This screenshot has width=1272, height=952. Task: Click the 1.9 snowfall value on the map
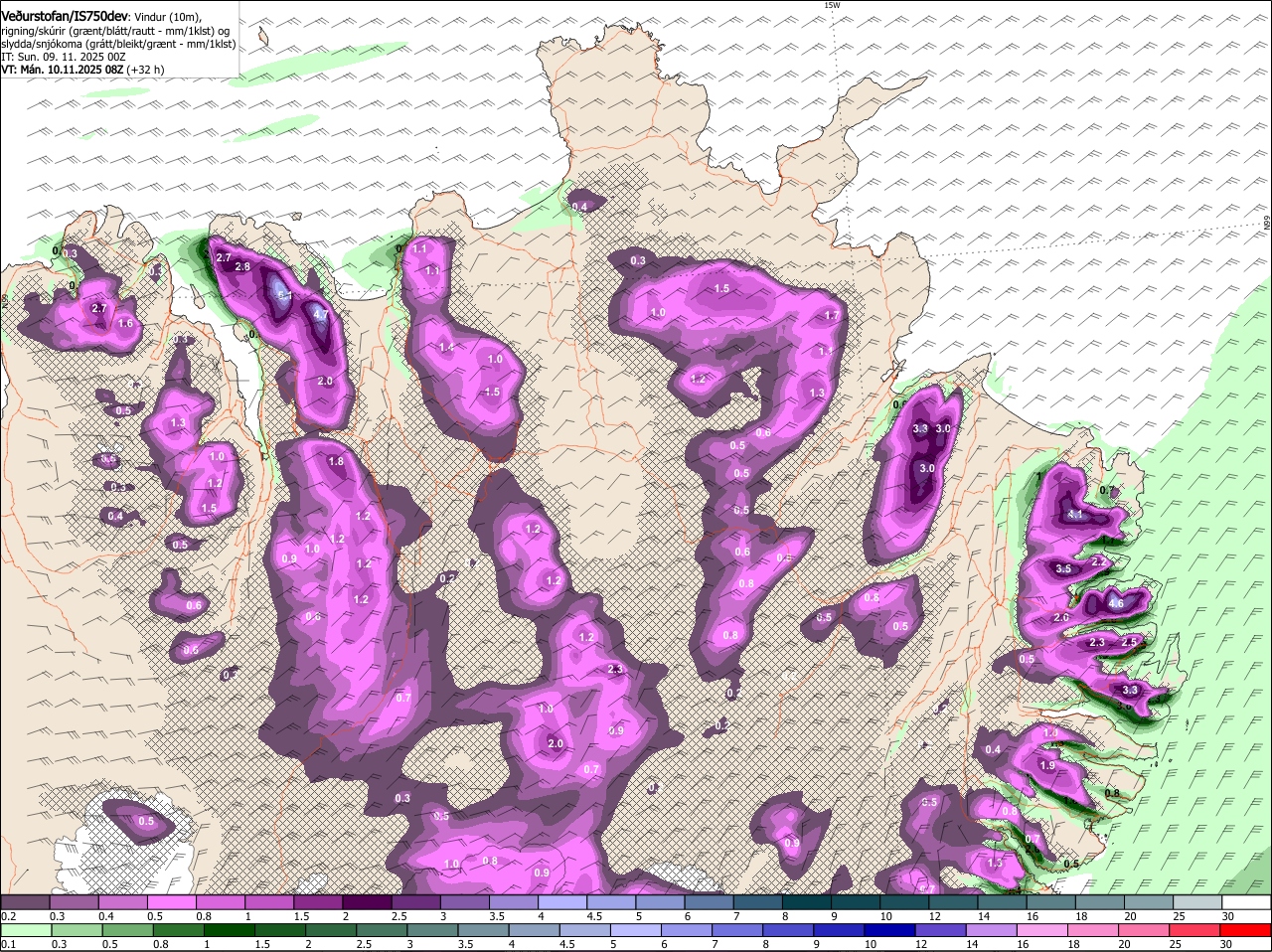coord(1046,766)
